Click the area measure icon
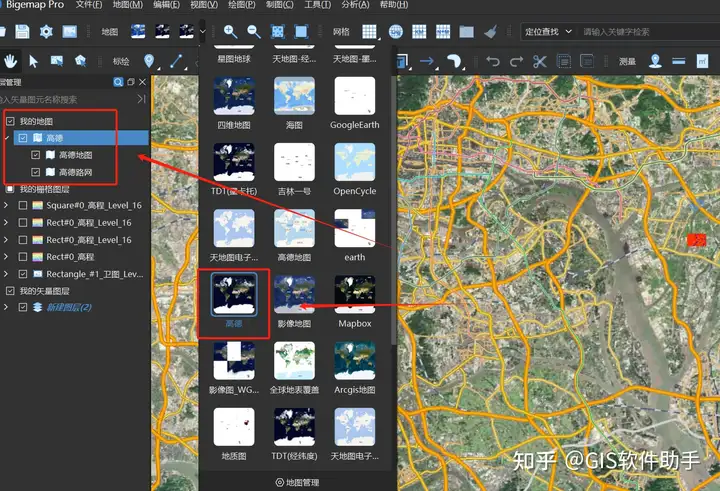 point(702,61)
